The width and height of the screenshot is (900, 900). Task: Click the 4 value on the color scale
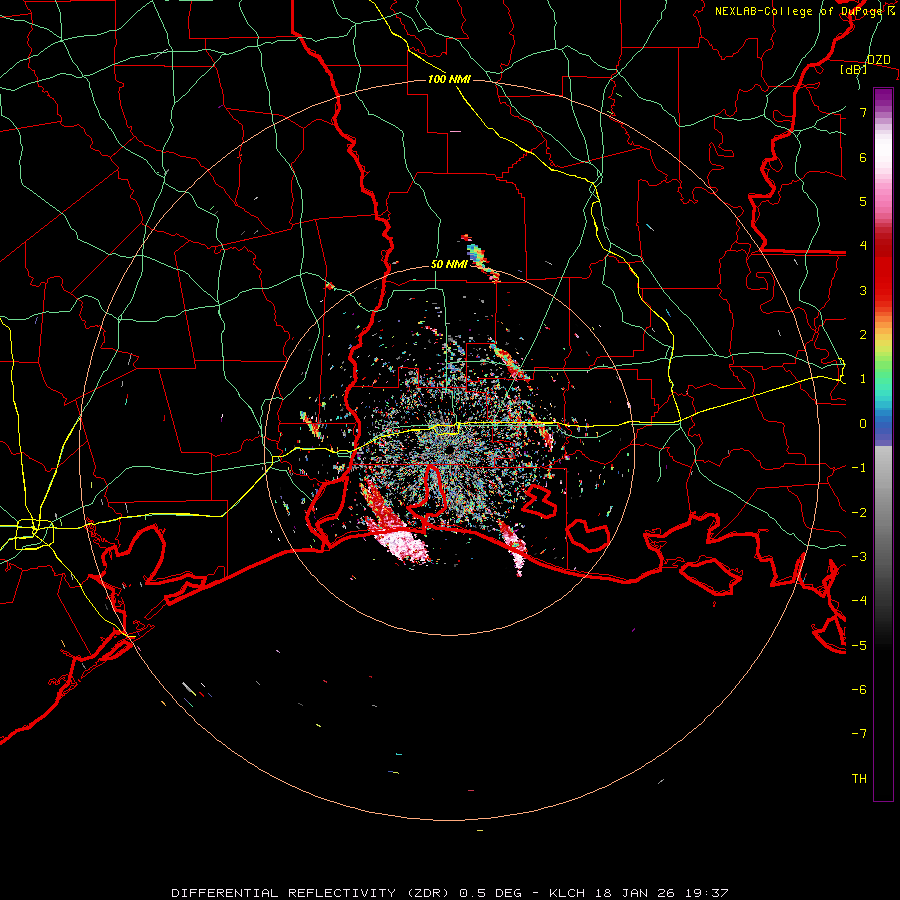click(863, 246)
